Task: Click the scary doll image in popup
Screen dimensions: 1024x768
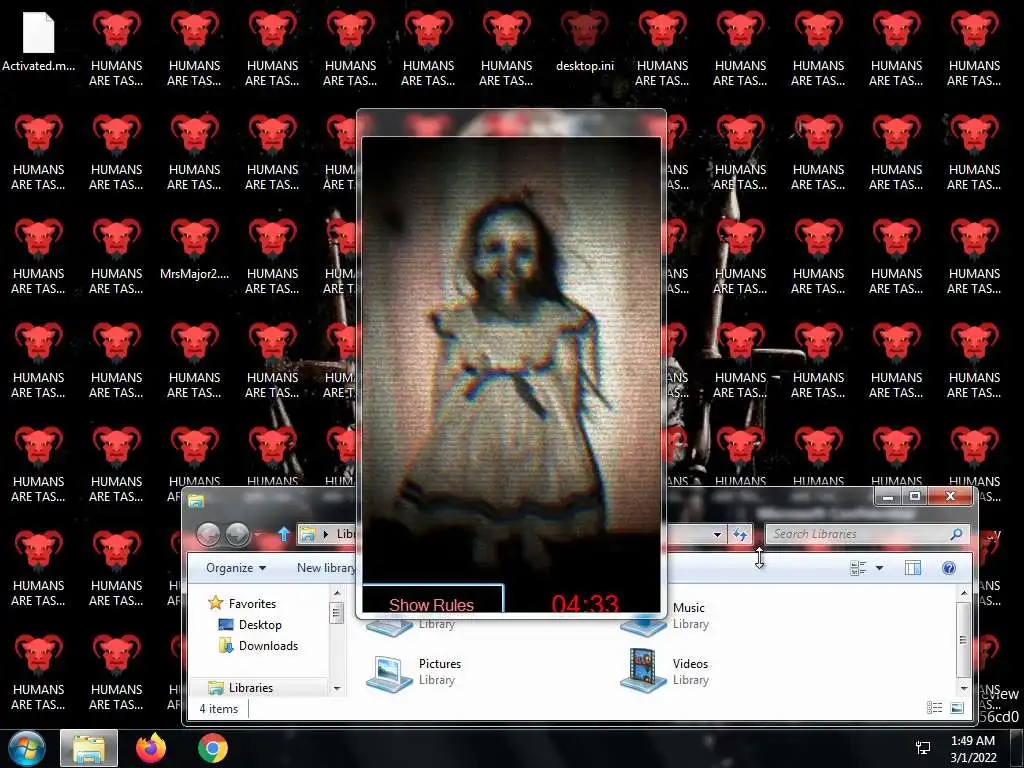Action: [511, 359]
